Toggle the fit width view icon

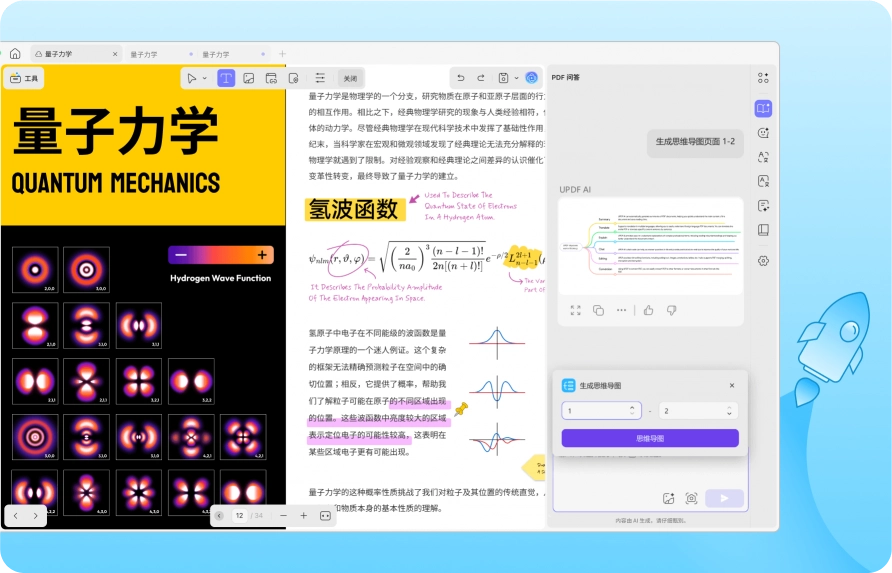[325, 516]
